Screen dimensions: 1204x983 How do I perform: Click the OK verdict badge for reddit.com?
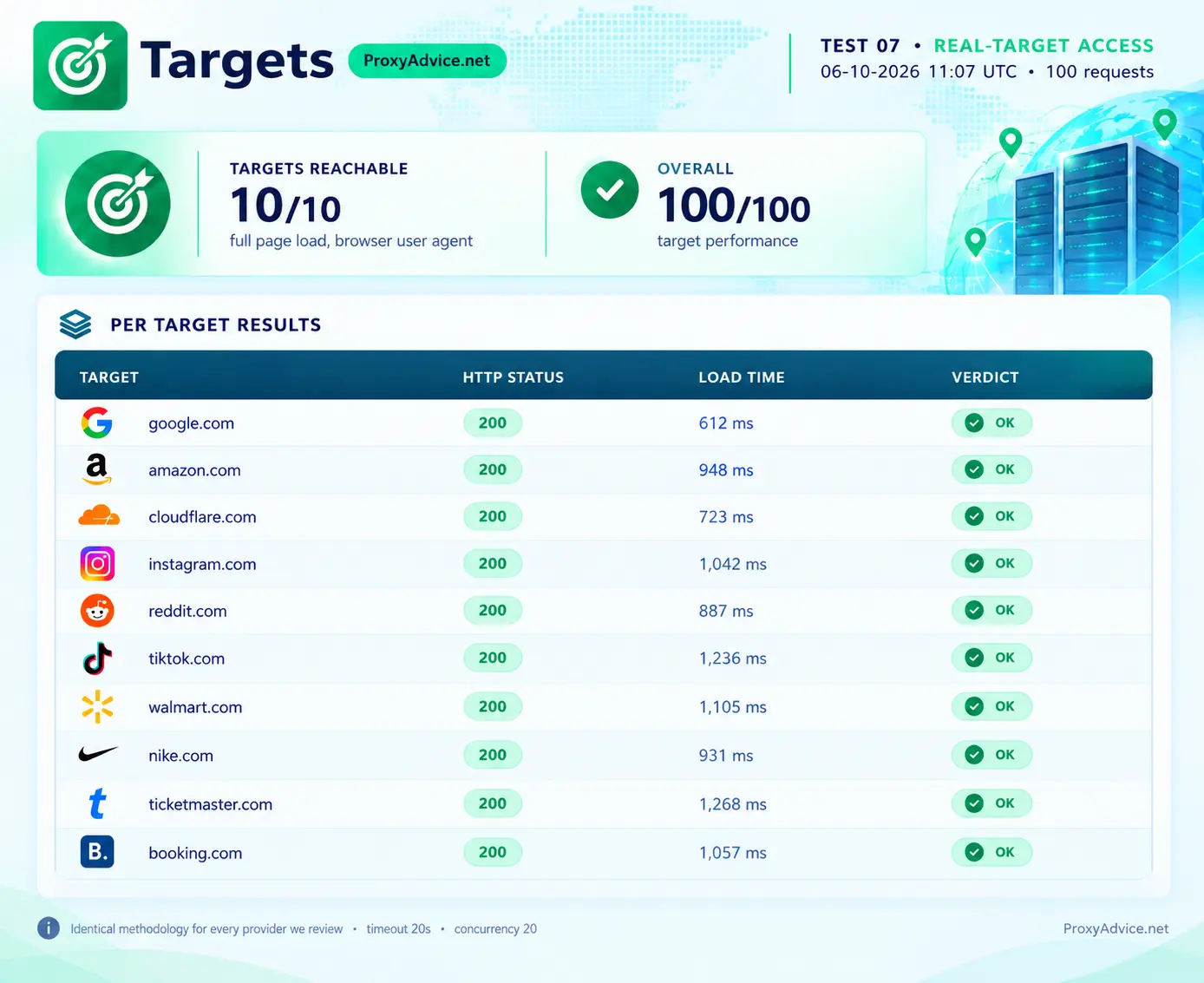click(991, 610)
